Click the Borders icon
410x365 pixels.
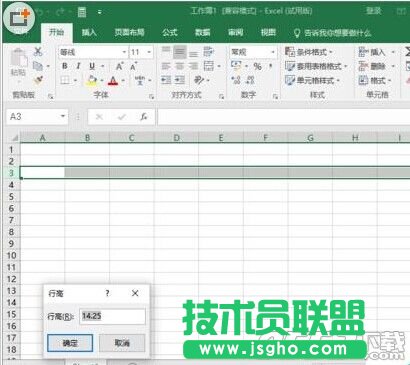click(65, 80)
